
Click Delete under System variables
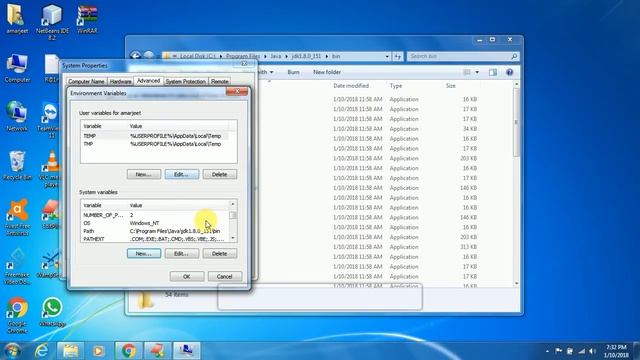pyautogui.click(x=220, y=253)
